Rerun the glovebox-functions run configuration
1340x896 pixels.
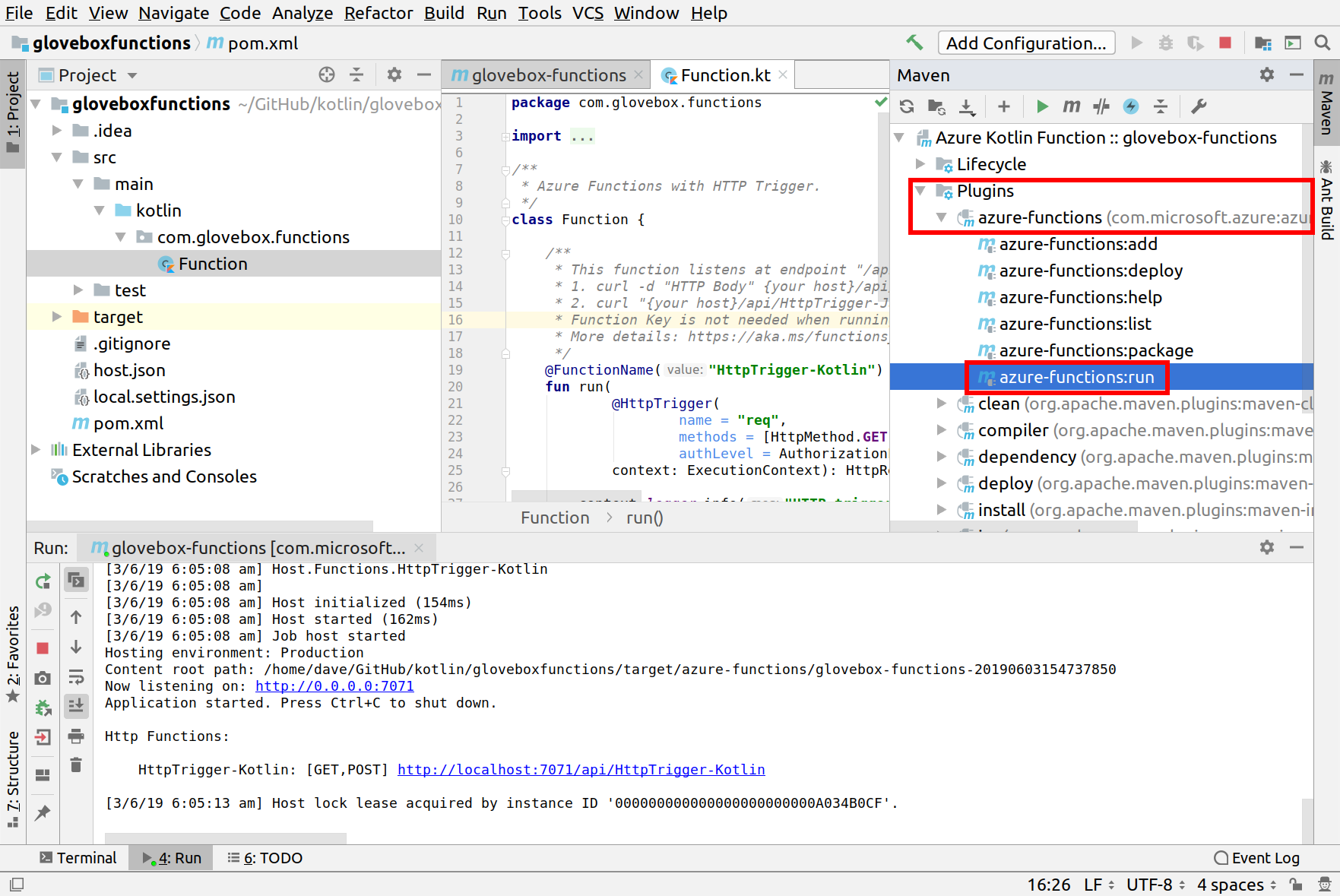(x=43, y=581)
